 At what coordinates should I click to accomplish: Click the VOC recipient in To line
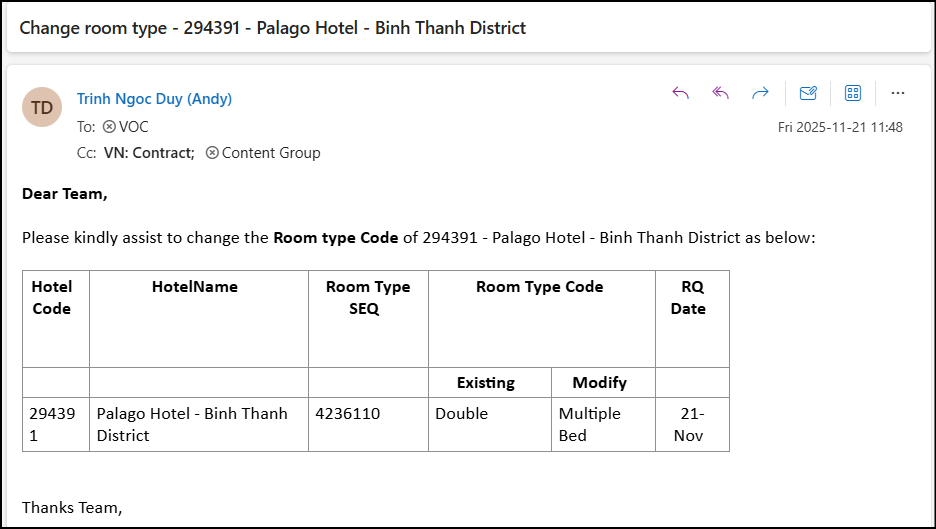point(133,127)
